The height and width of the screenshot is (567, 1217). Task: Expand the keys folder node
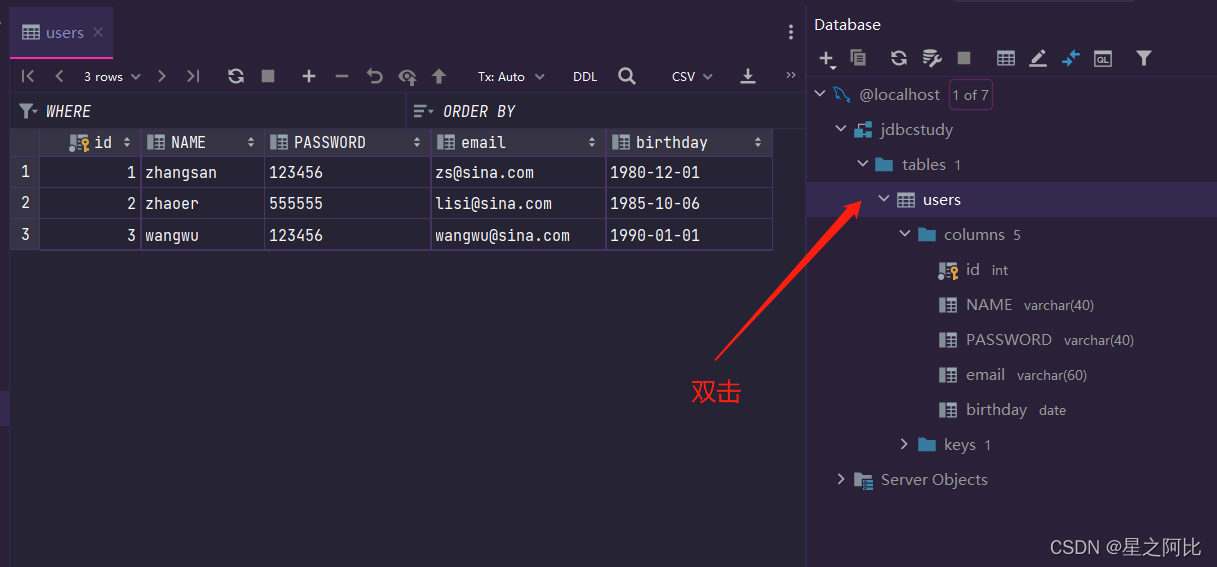click(905, 444)
